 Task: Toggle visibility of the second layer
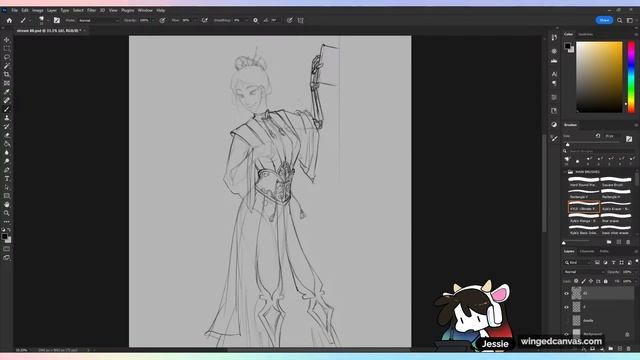pos(567,307)
